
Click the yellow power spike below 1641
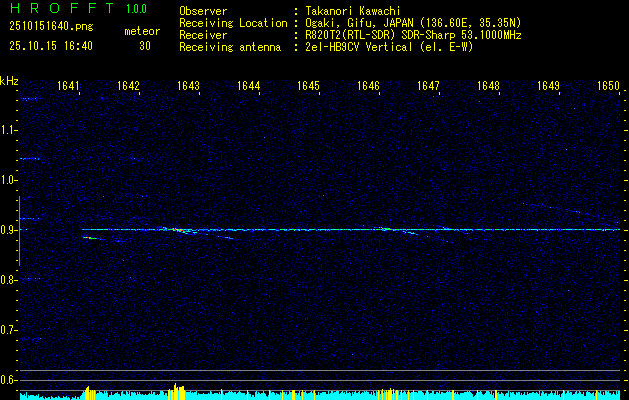point(90,393)
